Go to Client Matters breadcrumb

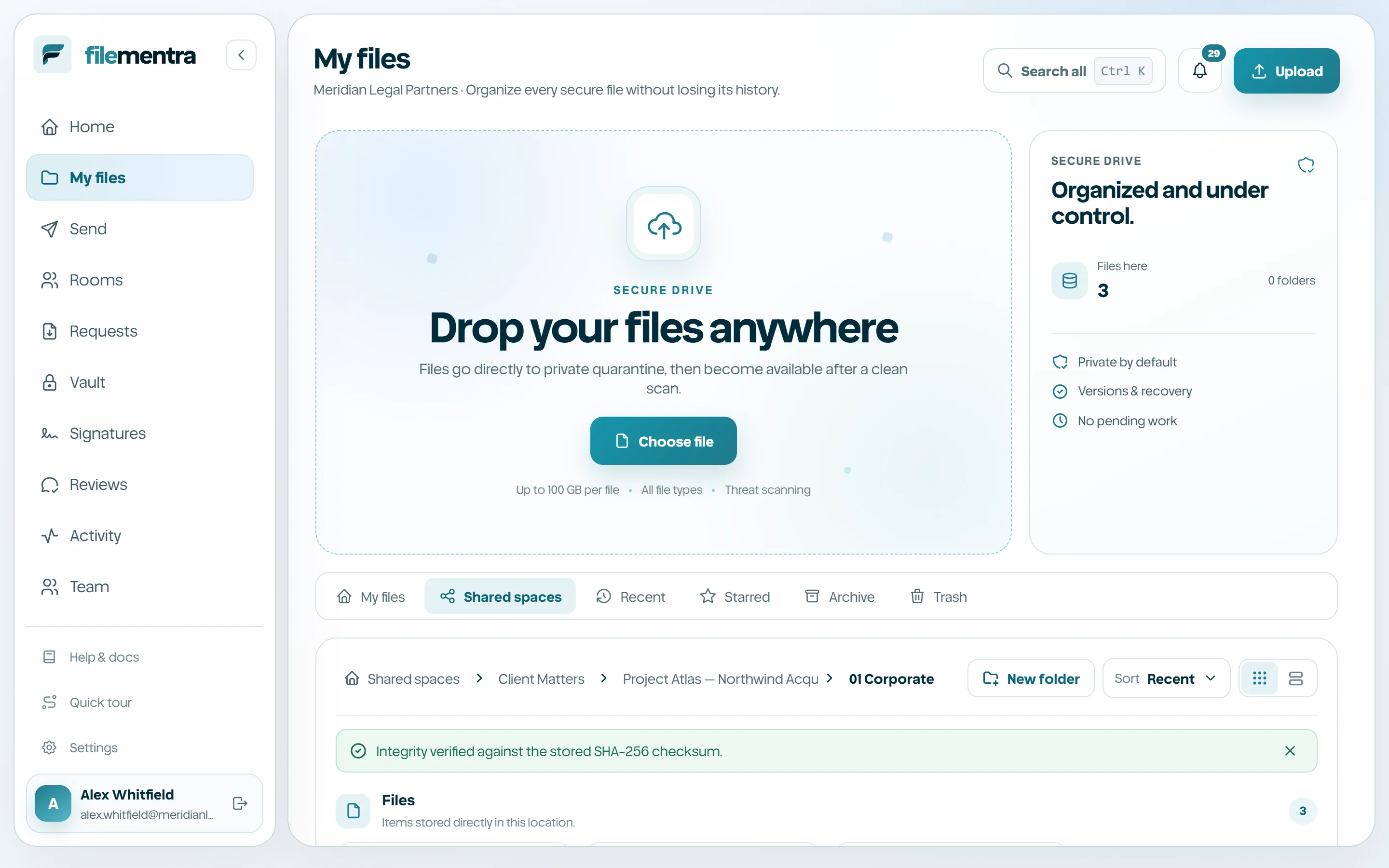[x=541, y=678]
